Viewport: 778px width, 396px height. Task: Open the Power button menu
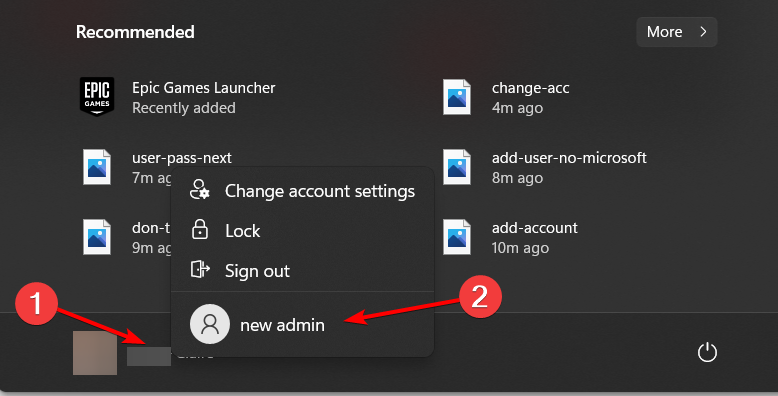click(707, 353)
